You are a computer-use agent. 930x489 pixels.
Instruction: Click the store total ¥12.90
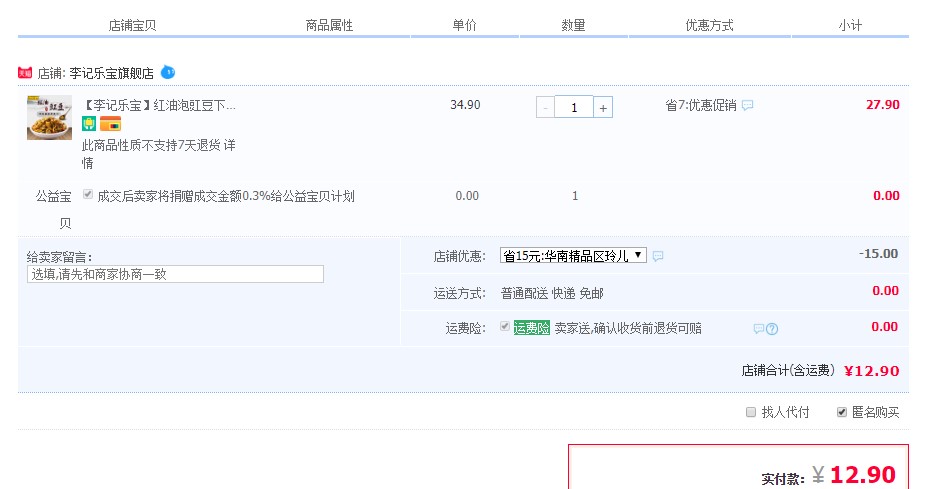(872, 371)
